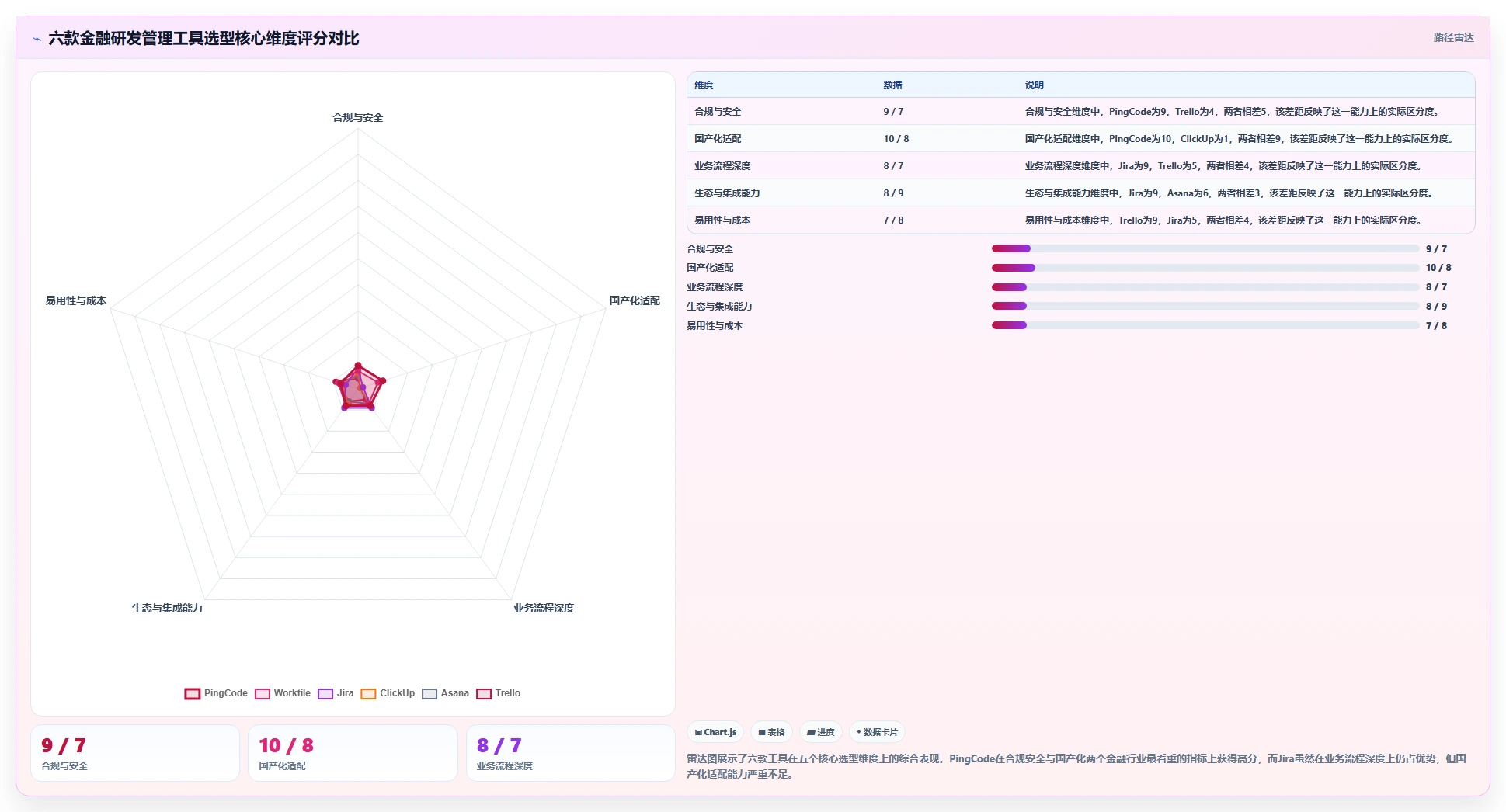Screen dimensions: 1506x812
Task: Open the 9 / 7 合规与安全 stat card
Action: coord(135,753)
